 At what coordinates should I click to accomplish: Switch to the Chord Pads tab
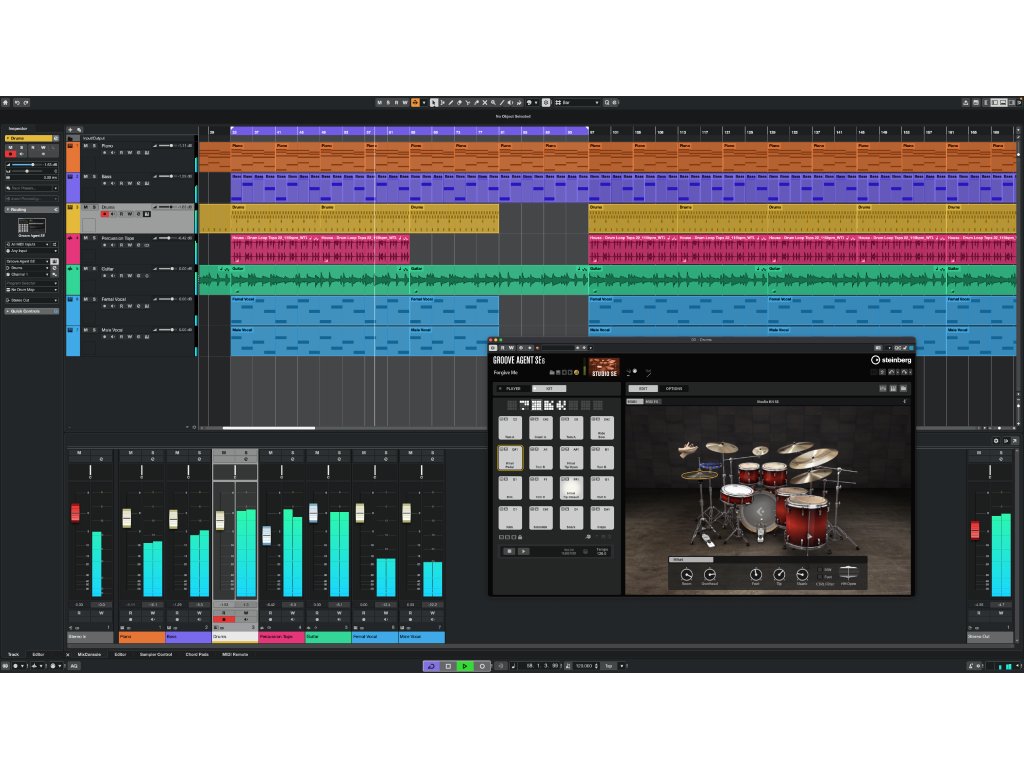point(196,654)
